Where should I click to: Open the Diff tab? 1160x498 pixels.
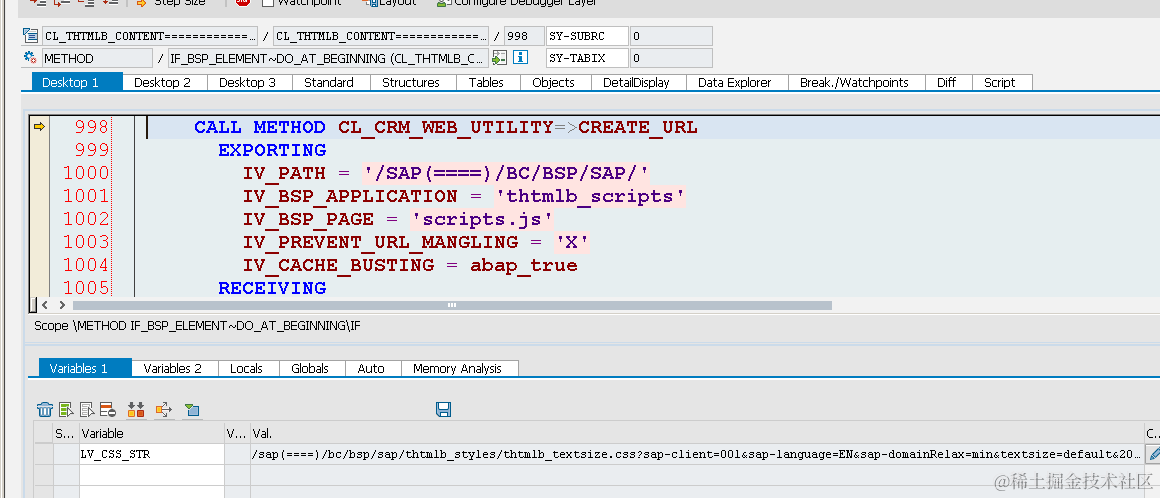point(946,82)
